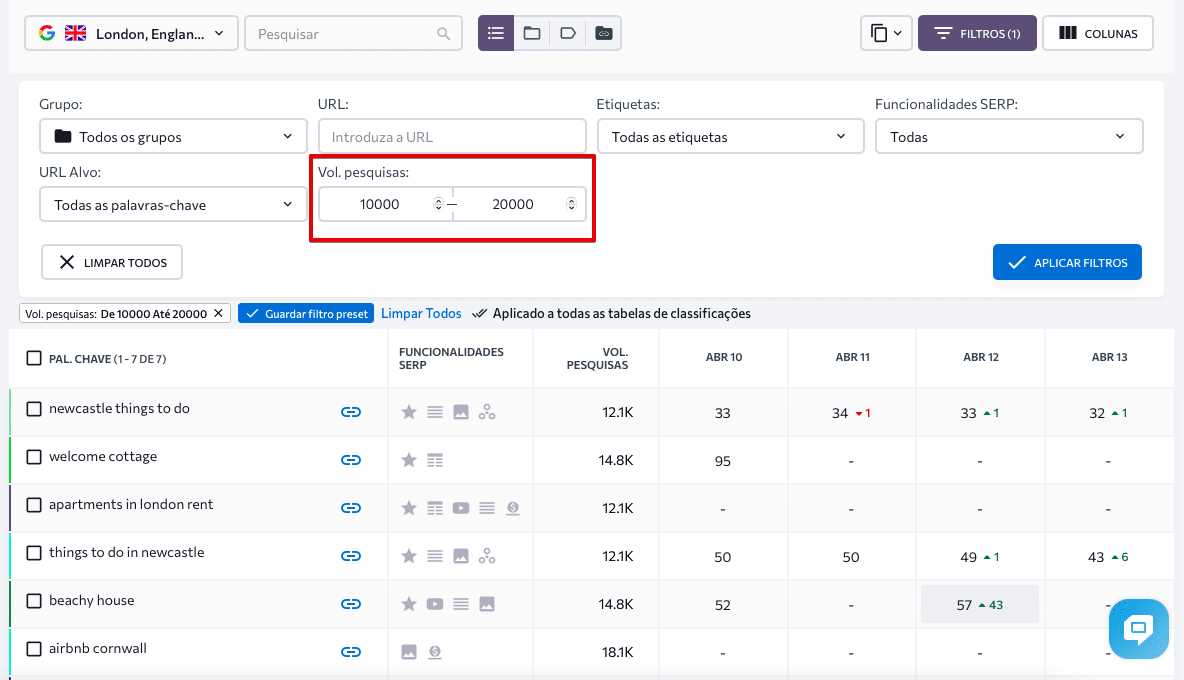
Task: Click the maximum volume 20000 field
Action: 513,205
